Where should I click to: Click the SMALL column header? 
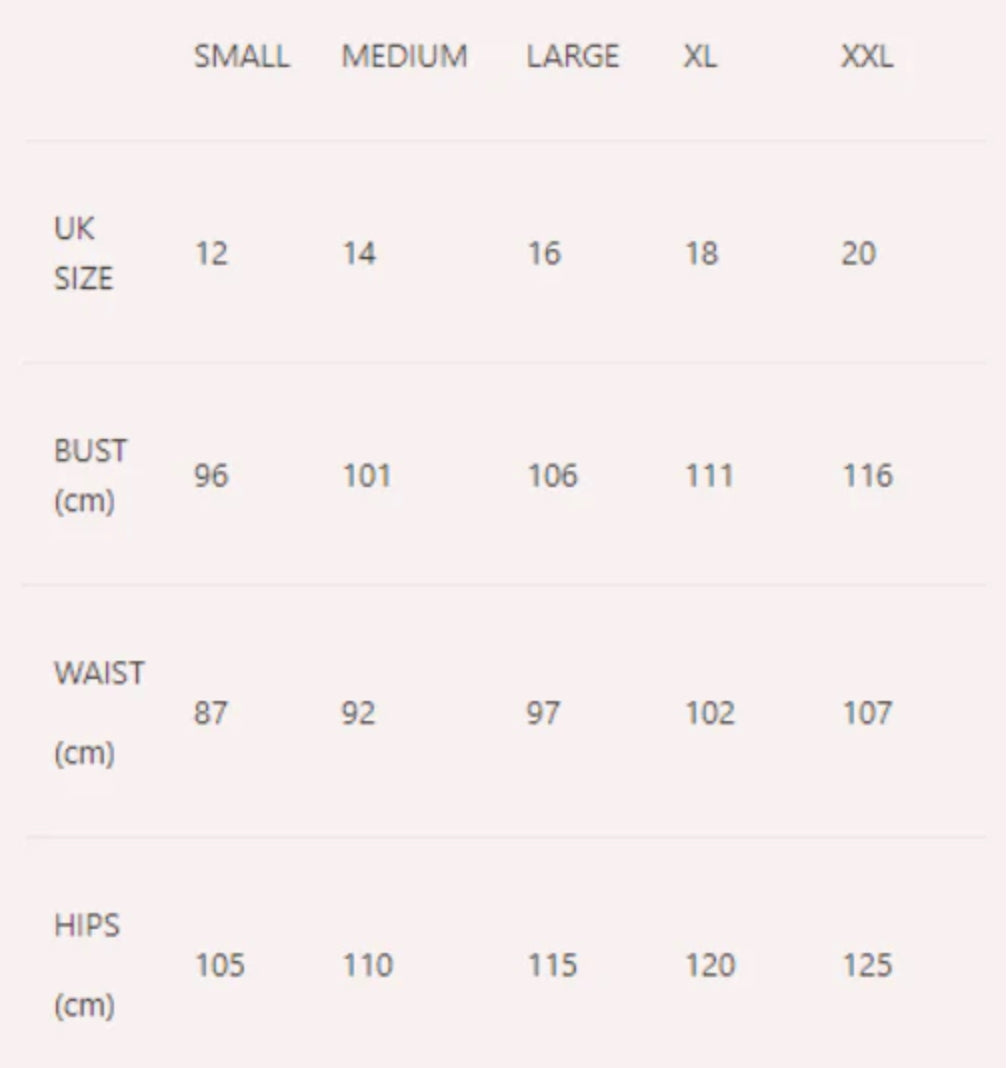(242, 57)
